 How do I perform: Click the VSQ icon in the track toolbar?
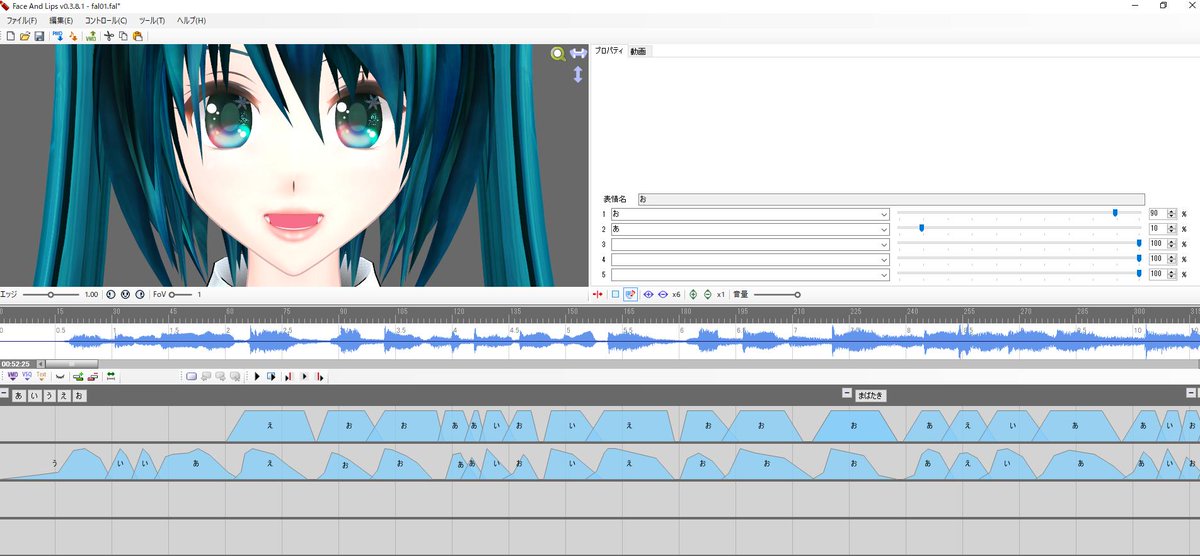(x=27, y=376)
